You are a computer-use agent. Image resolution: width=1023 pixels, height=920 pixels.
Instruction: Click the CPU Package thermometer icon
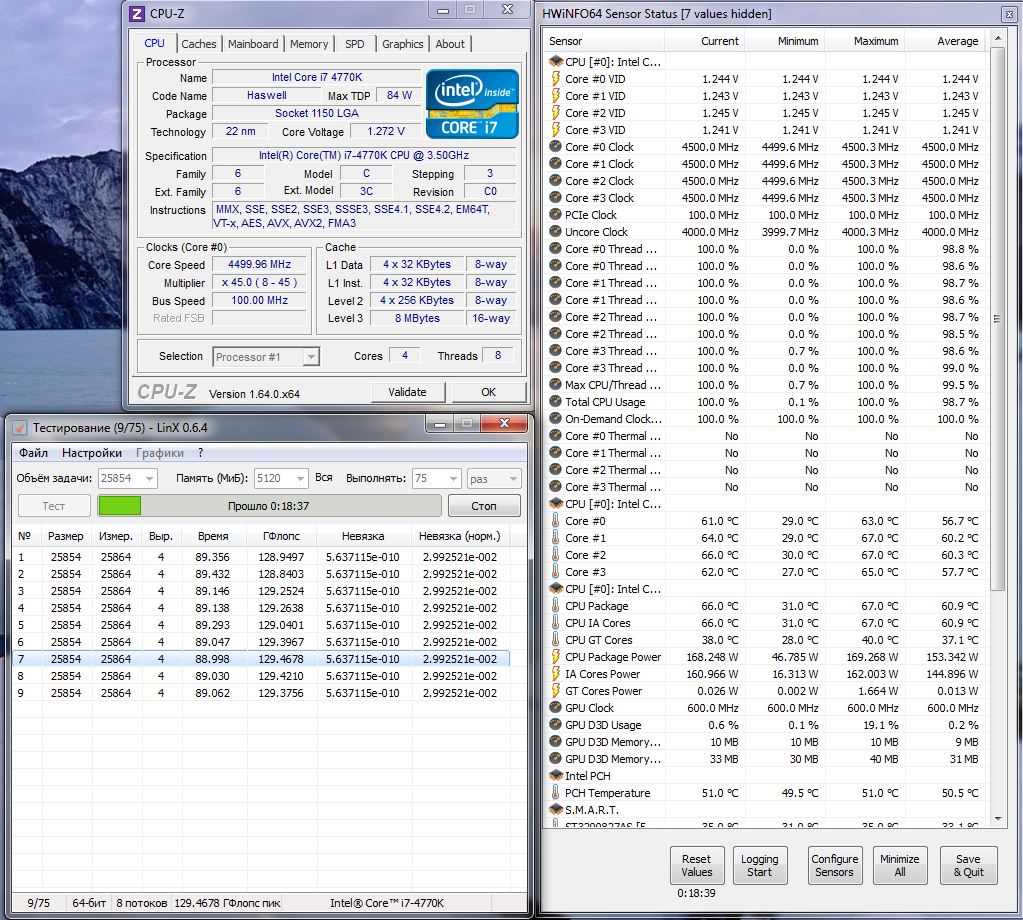click(556, 606)
